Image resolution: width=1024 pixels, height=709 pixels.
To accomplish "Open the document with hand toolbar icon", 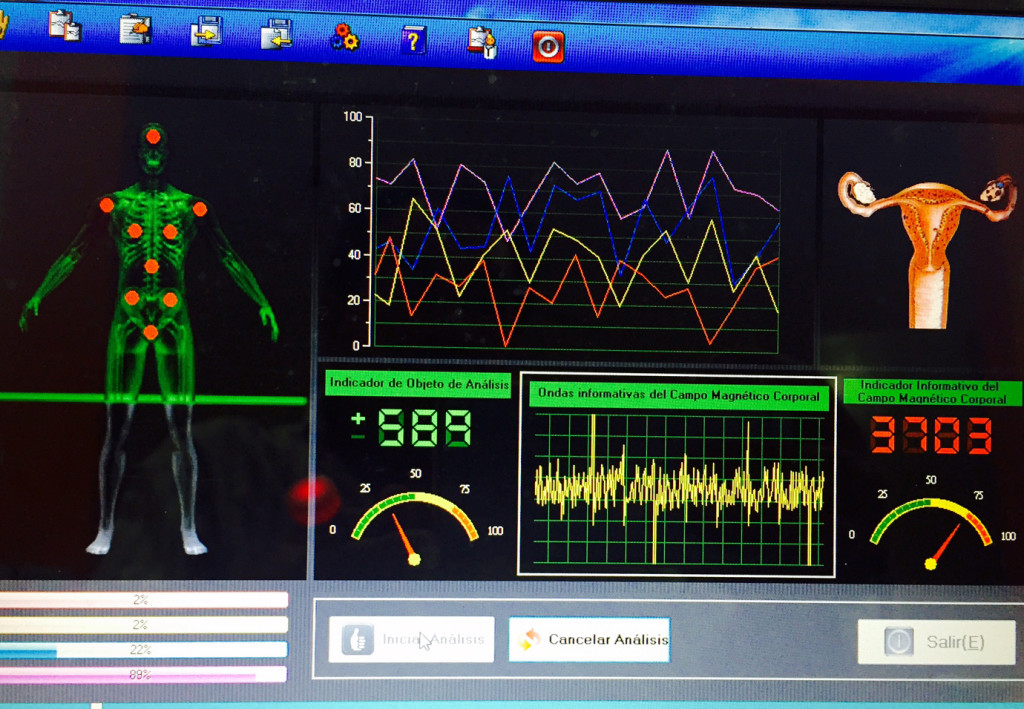I will tap(134, 29).
